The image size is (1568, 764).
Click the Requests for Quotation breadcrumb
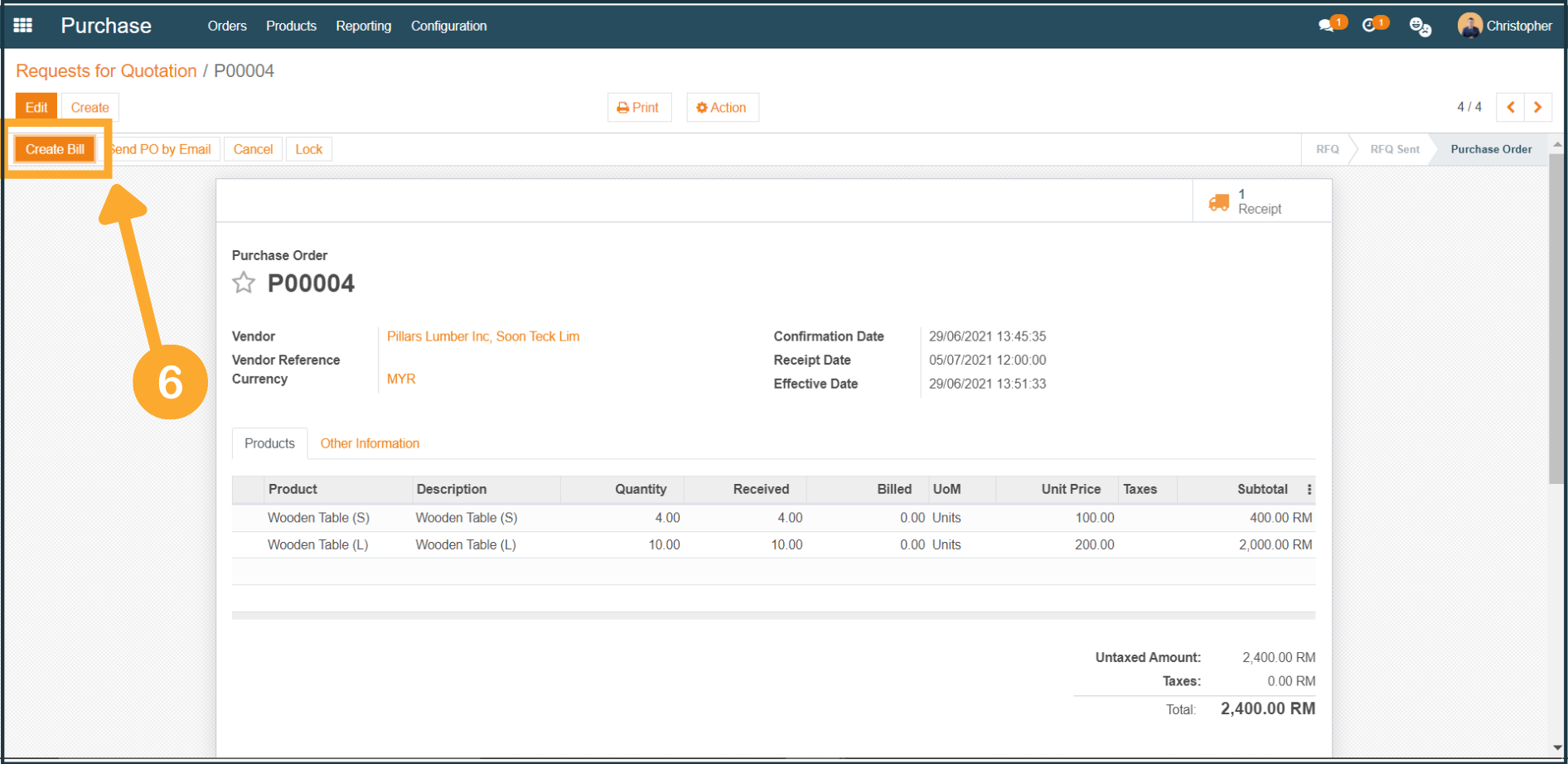coord(106,71)
